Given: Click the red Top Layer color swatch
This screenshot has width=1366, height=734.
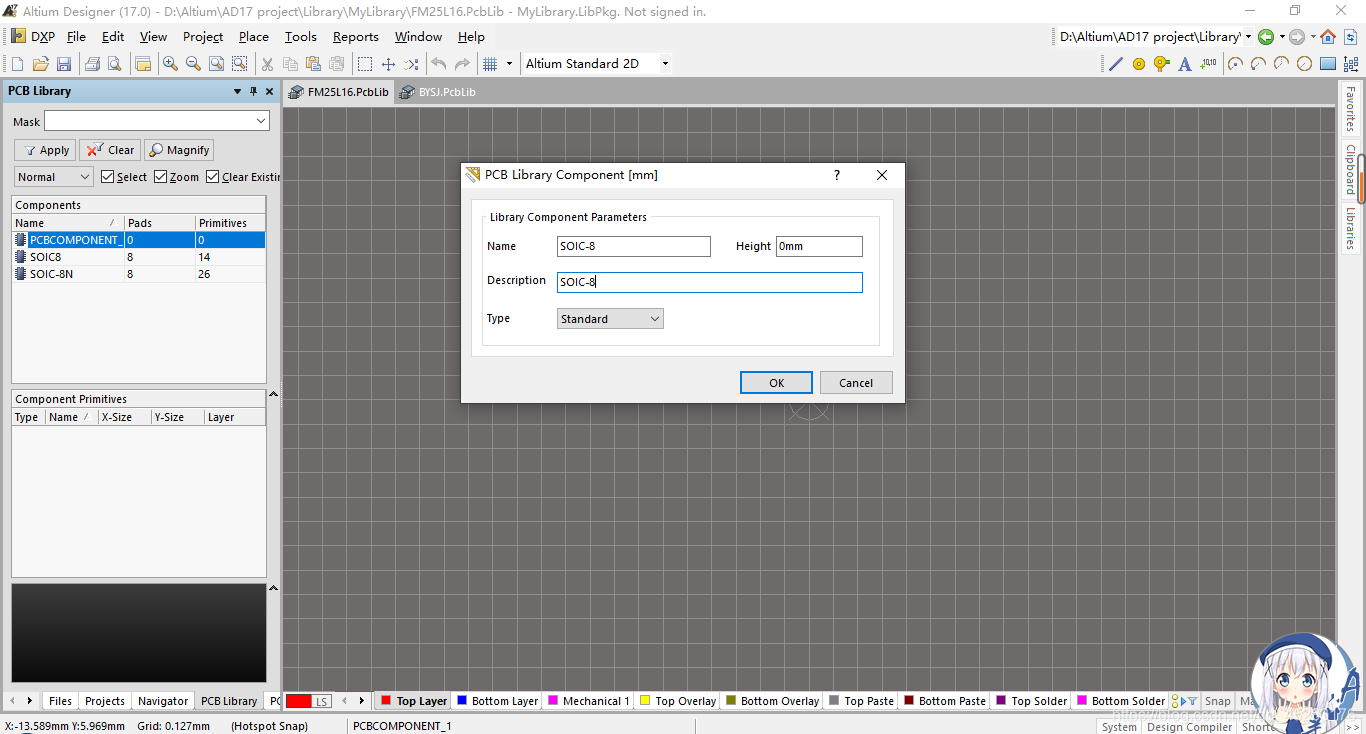Looking at the screenshot, I should pyautogui.click(x=386, y=701).
